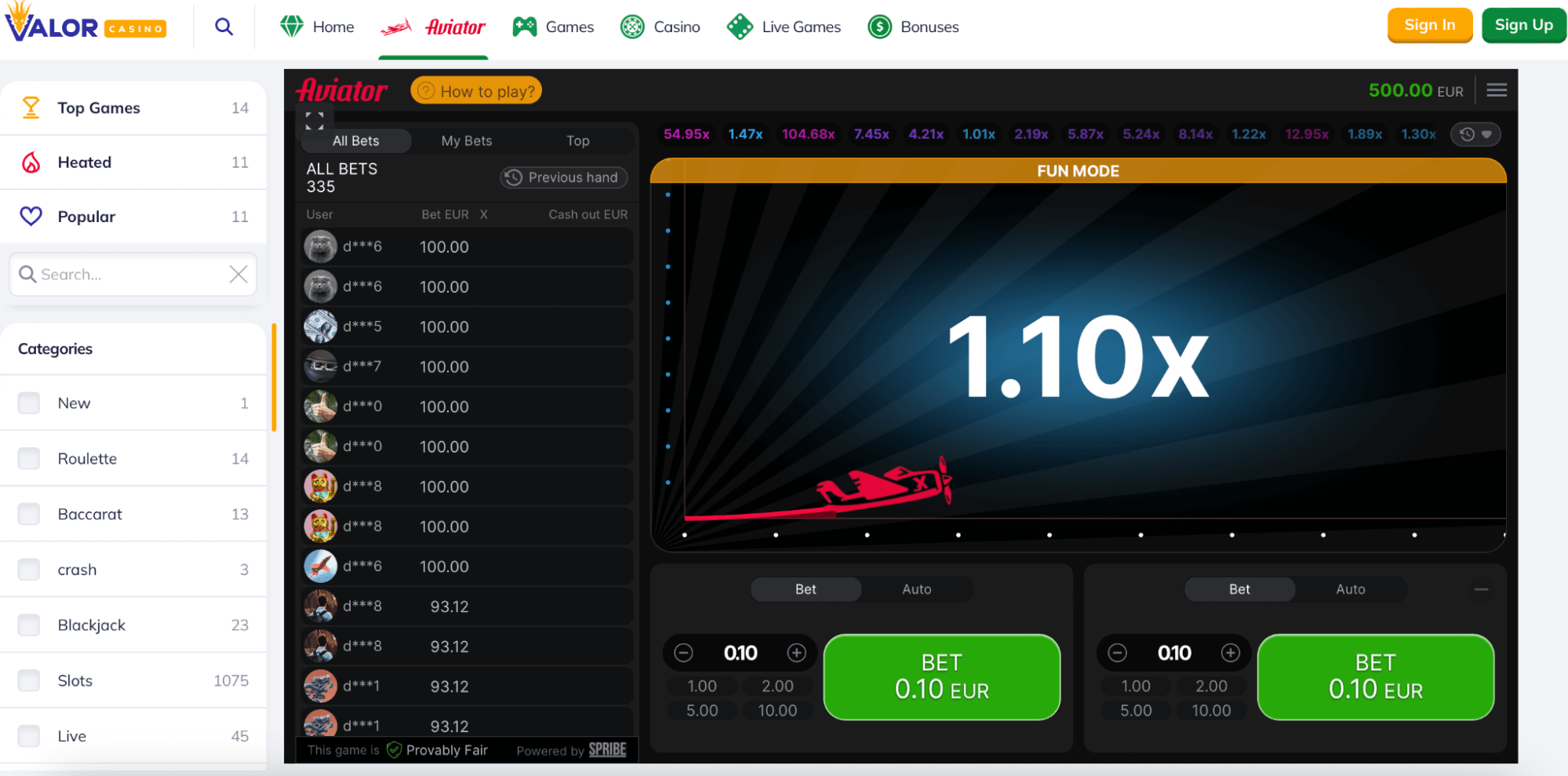
Task: Switch to the Top bets tab
Action: [578, 141]
